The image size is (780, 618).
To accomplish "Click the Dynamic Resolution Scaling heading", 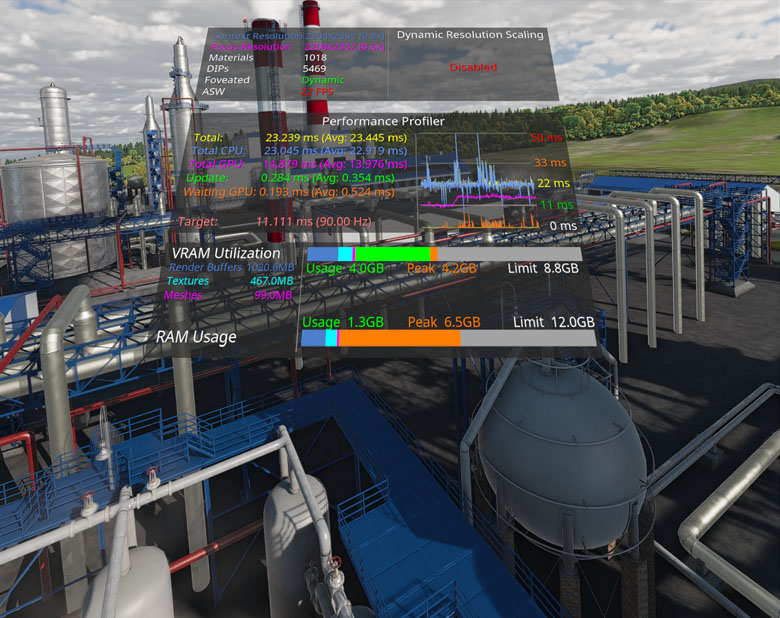I will pos(470,35).
